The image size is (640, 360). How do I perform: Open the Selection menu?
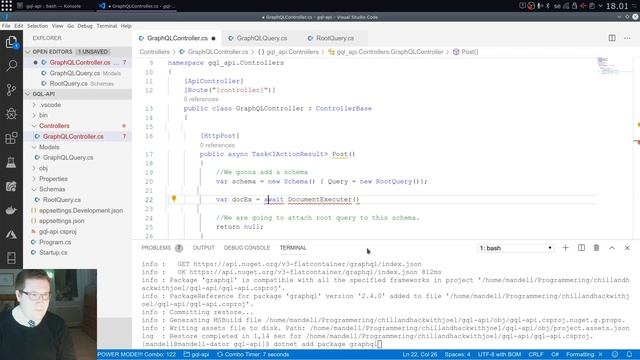38,26
